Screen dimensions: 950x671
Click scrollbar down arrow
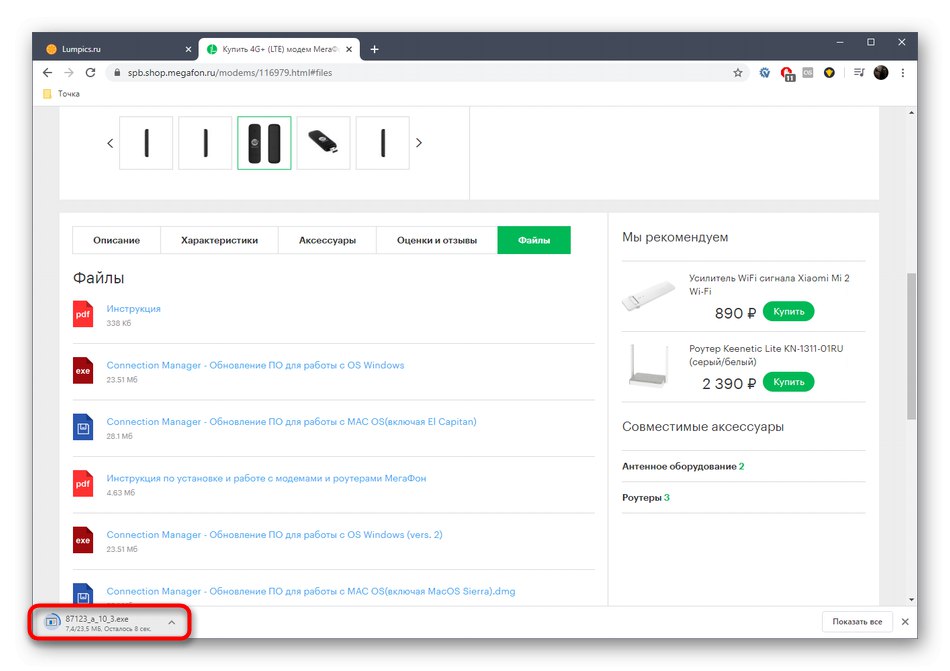(911, 600)
